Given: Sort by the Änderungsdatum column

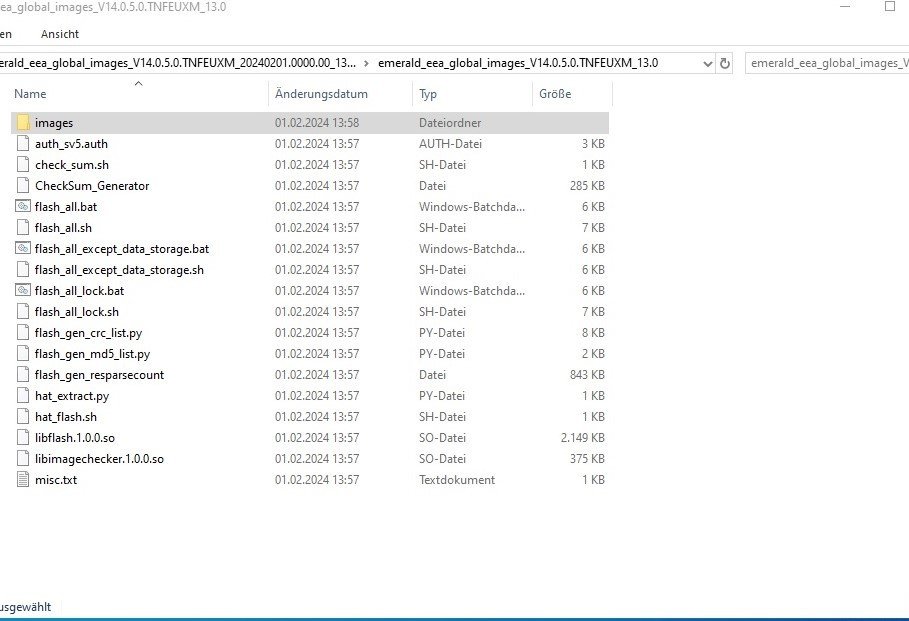Looking at the screenshot, I should (x=321, y=94).
